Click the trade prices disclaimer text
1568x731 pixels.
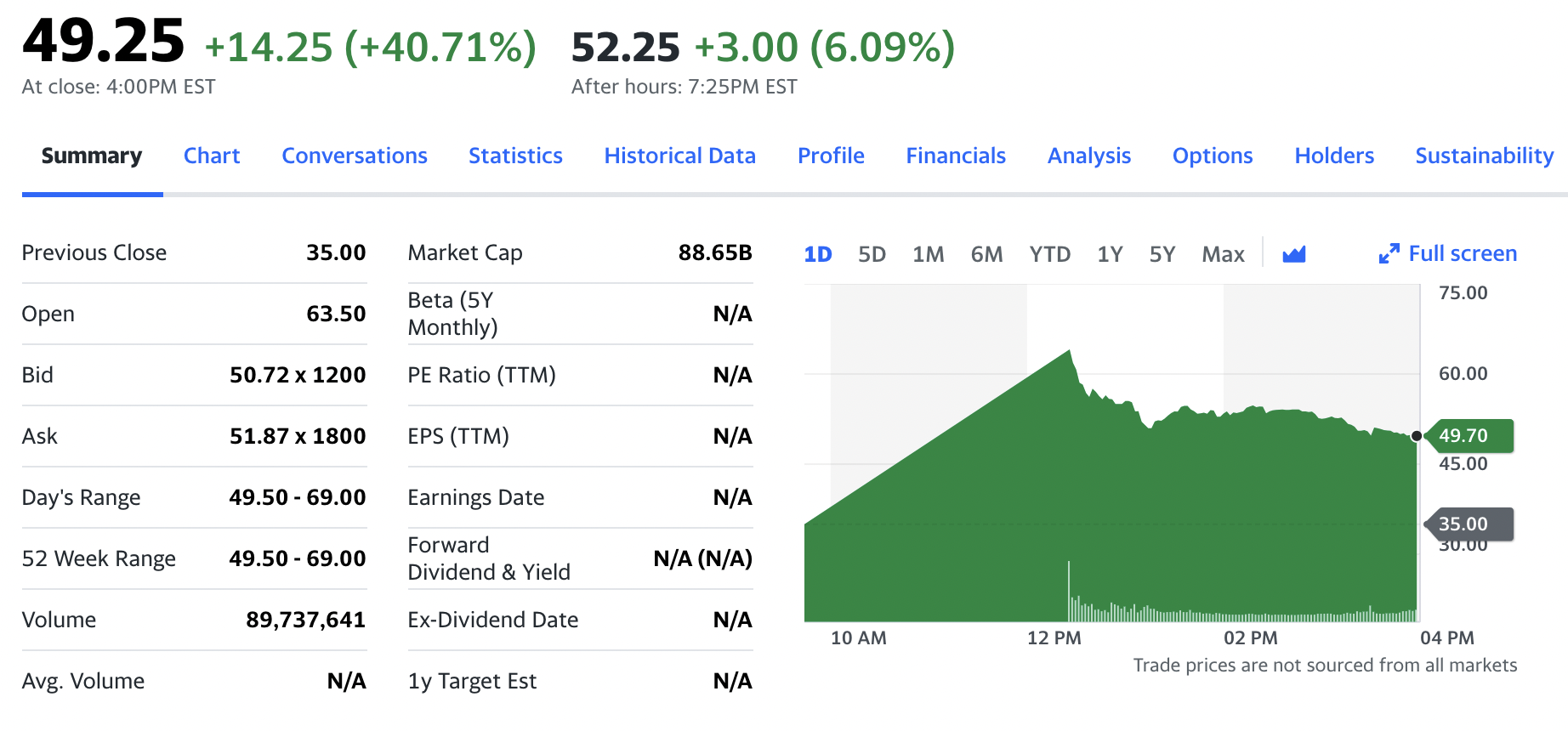point(1325,665)
